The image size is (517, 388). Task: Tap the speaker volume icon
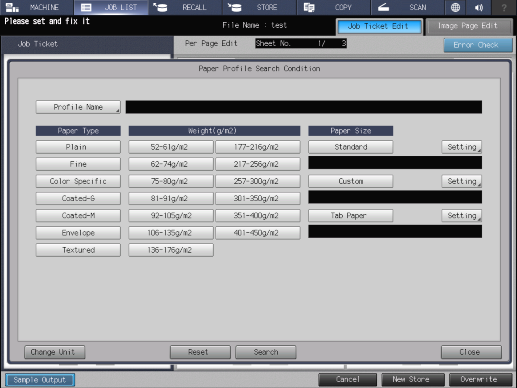(x=479, y=7)
